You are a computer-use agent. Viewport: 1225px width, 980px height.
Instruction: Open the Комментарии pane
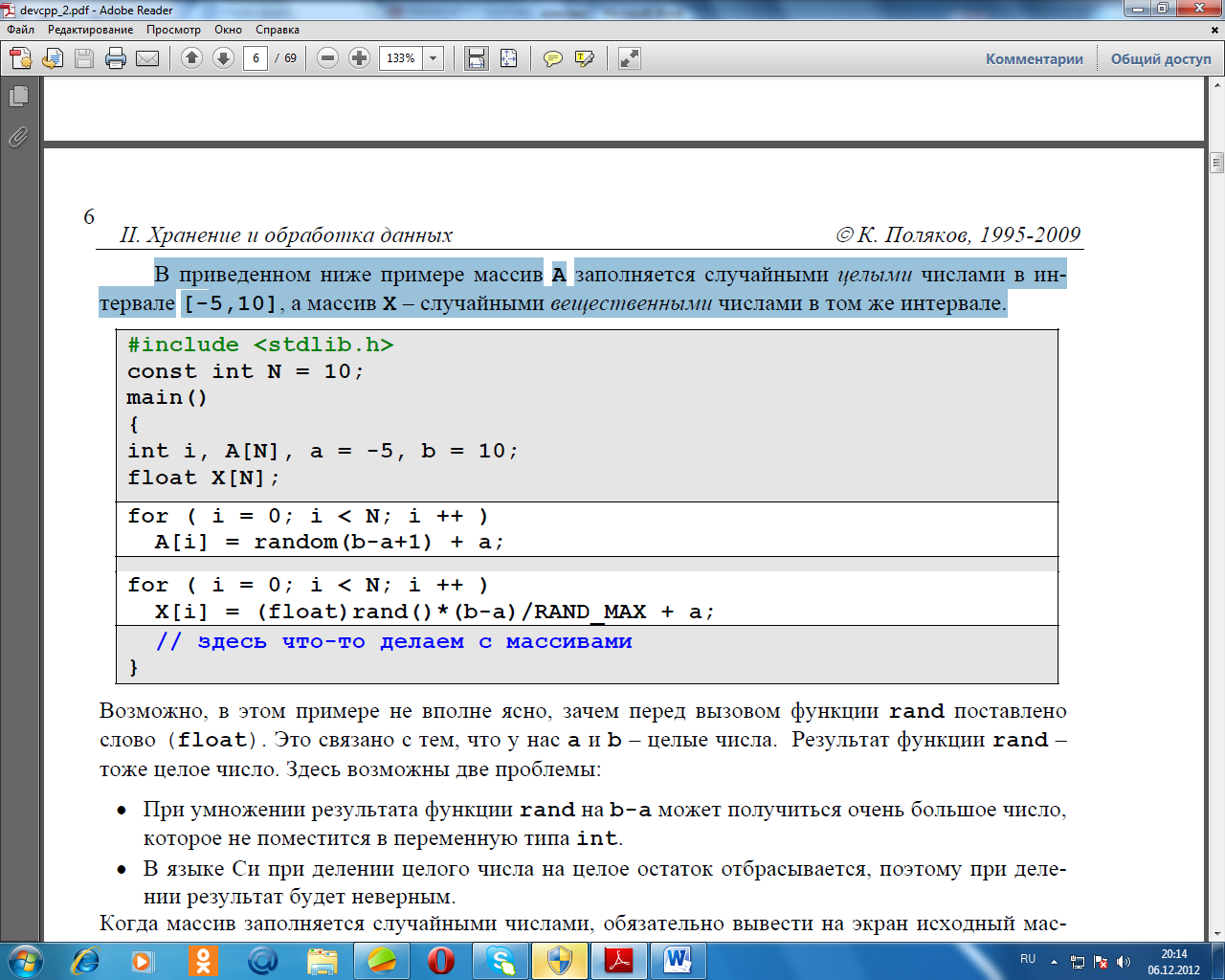coord(1034,58)
